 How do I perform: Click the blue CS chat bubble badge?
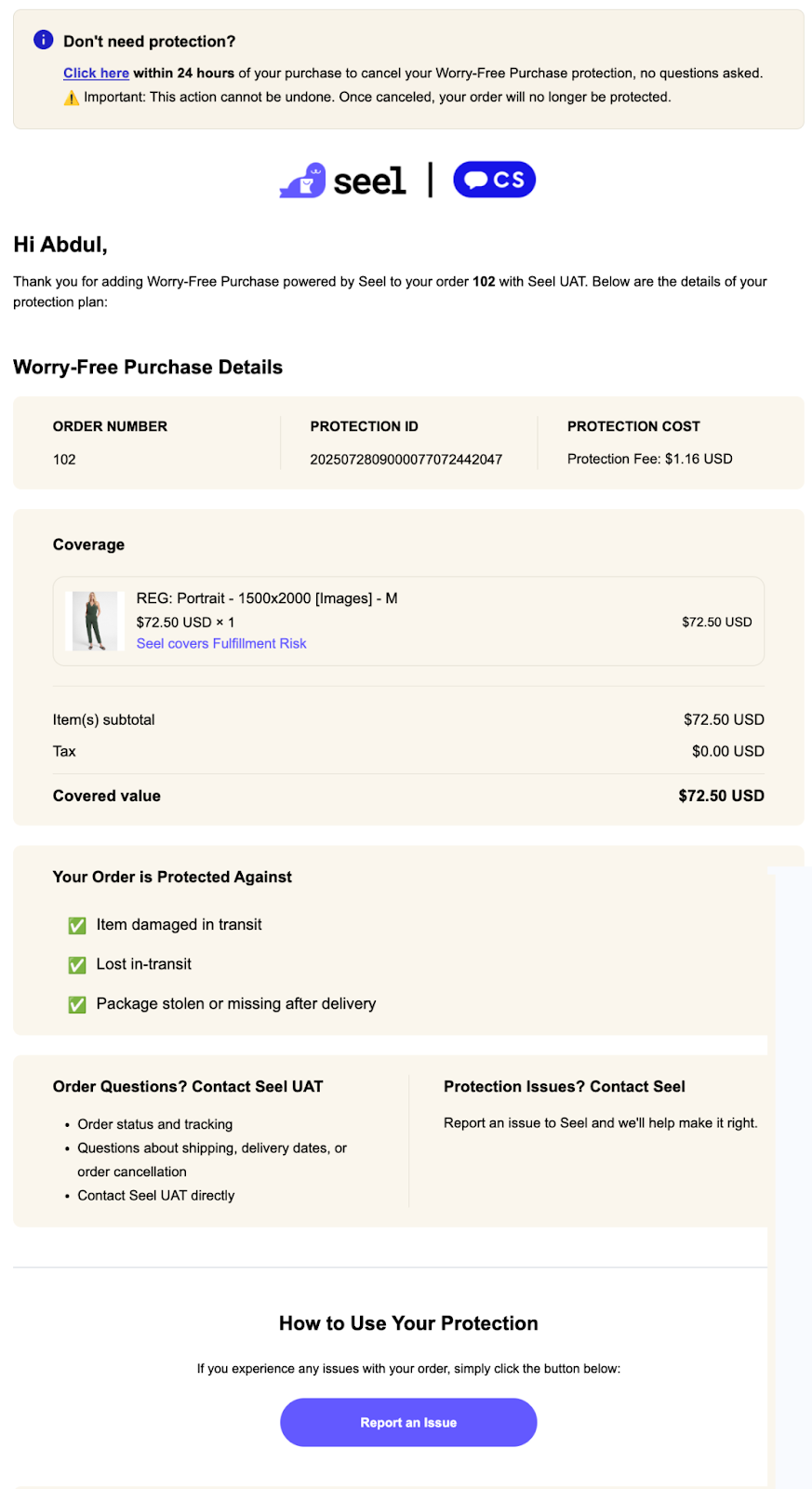coord(494,180)
